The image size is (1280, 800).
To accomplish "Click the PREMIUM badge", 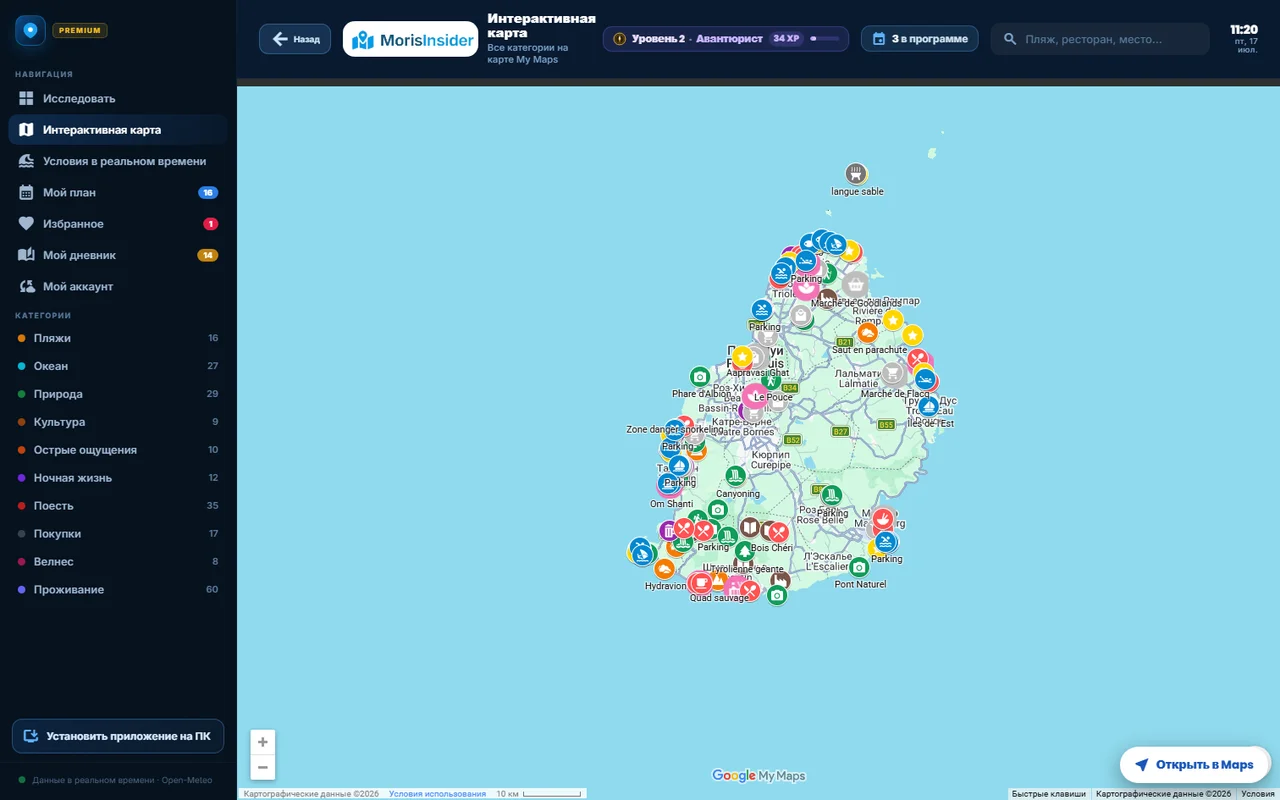I will tap(80, 30).
